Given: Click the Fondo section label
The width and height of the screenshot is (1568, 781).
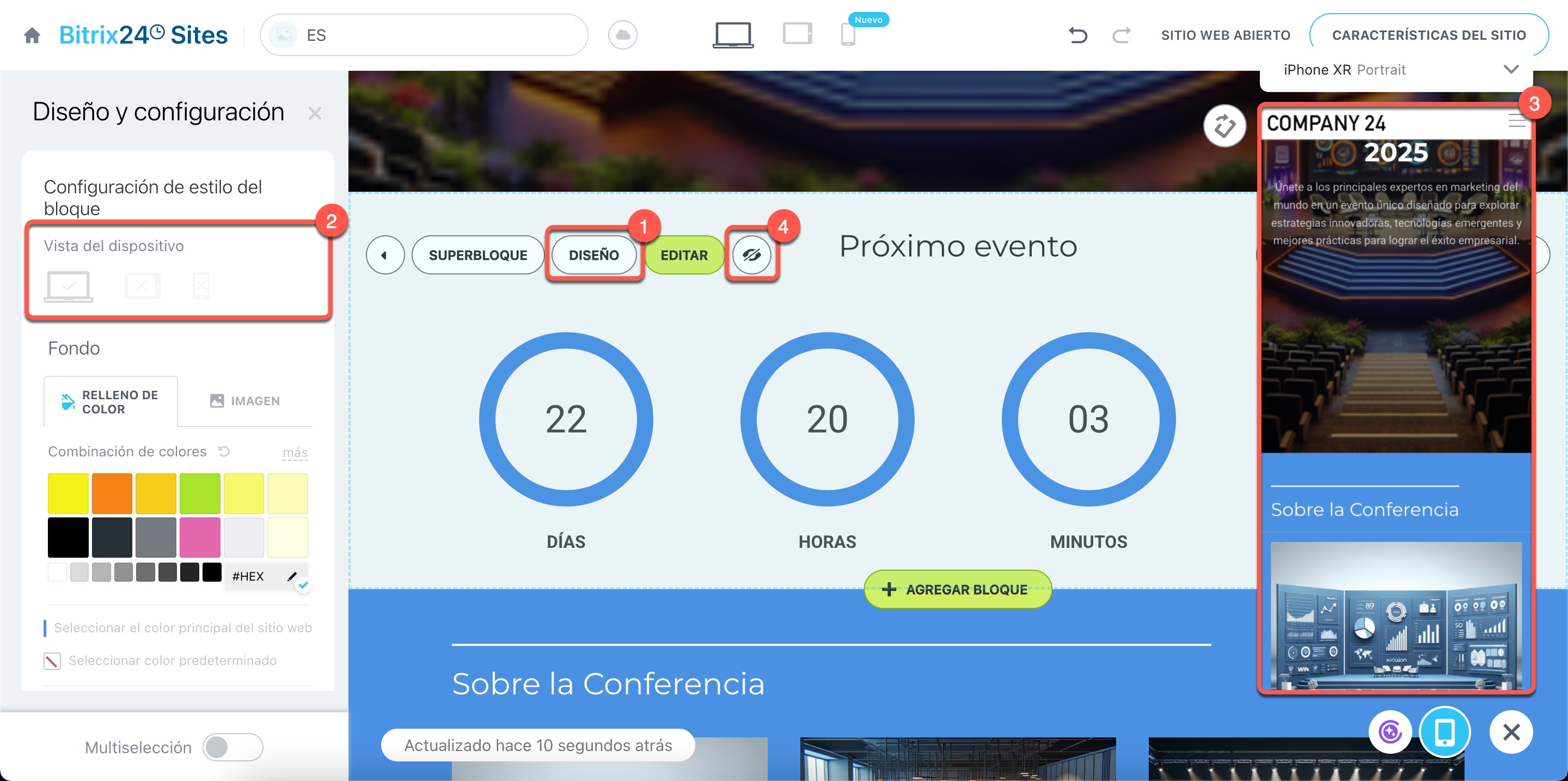Looking at the screenshot, I should point(73,348).
